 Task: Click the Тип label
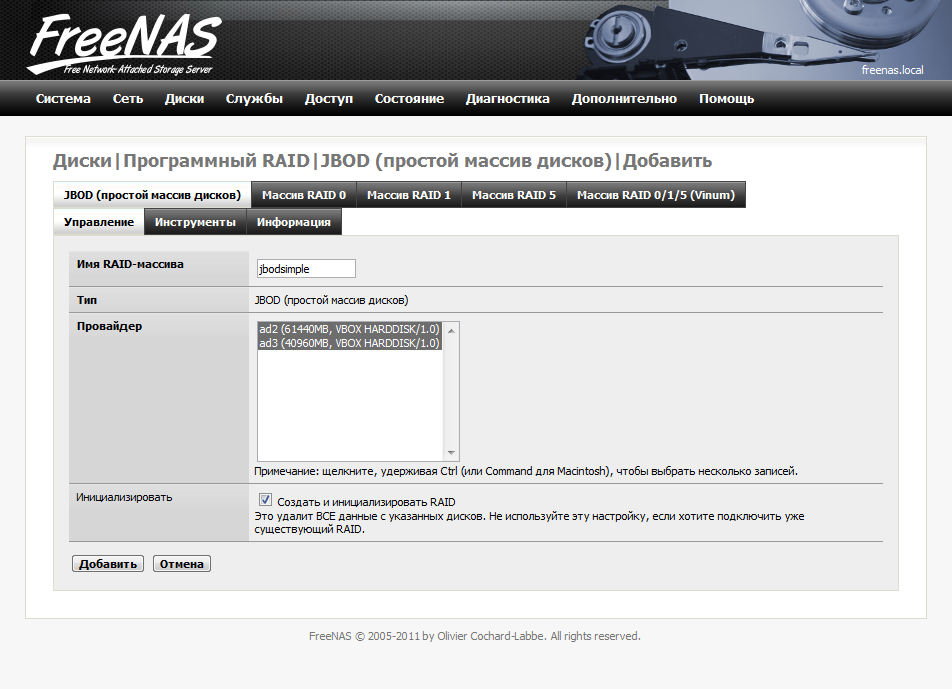(87, 300)
